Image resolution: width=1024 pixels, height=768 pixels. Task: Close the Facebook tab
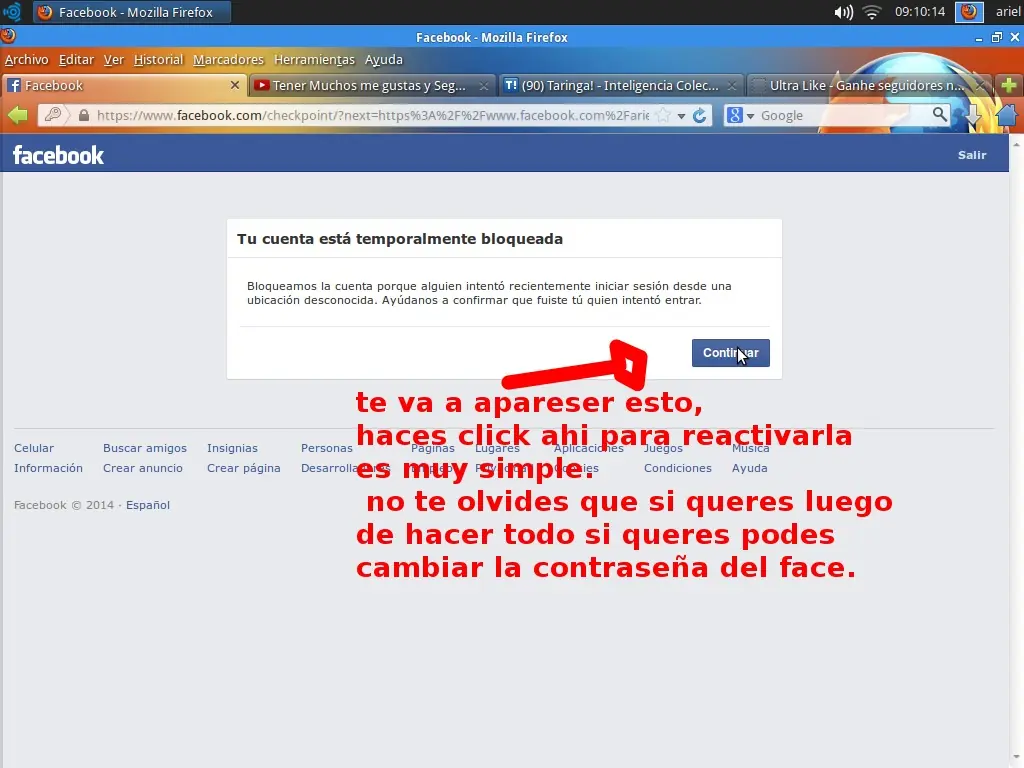[x=235, y=85]
